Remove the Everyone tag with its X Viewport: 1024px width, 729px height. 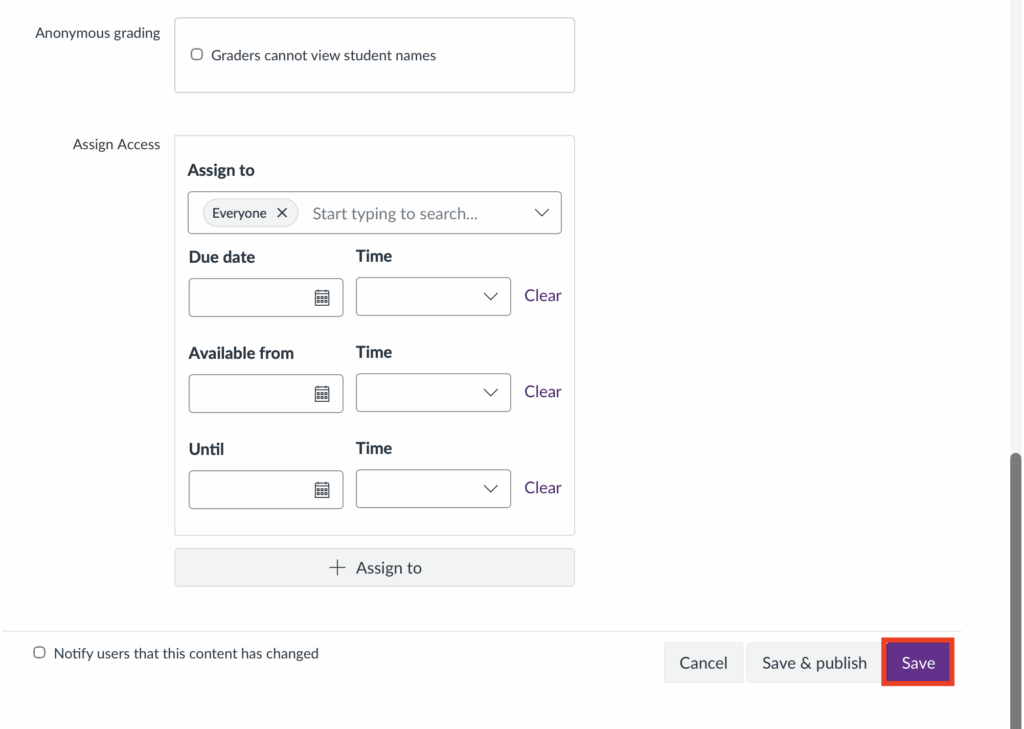pyautogui.click(x=282, y=213)
